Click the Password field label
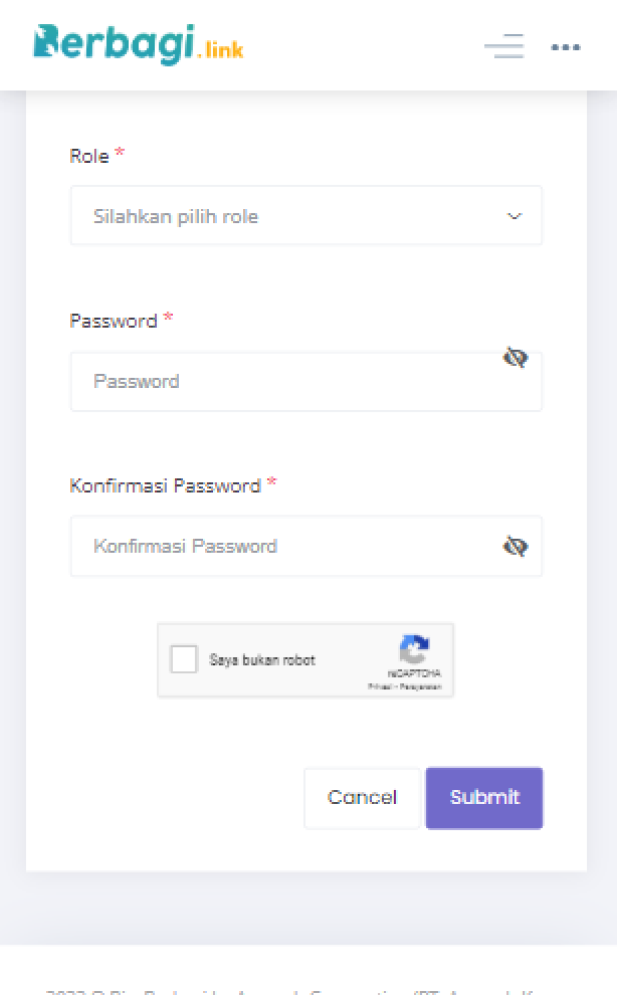The image size is (617, 995). [x=113, y=321]
